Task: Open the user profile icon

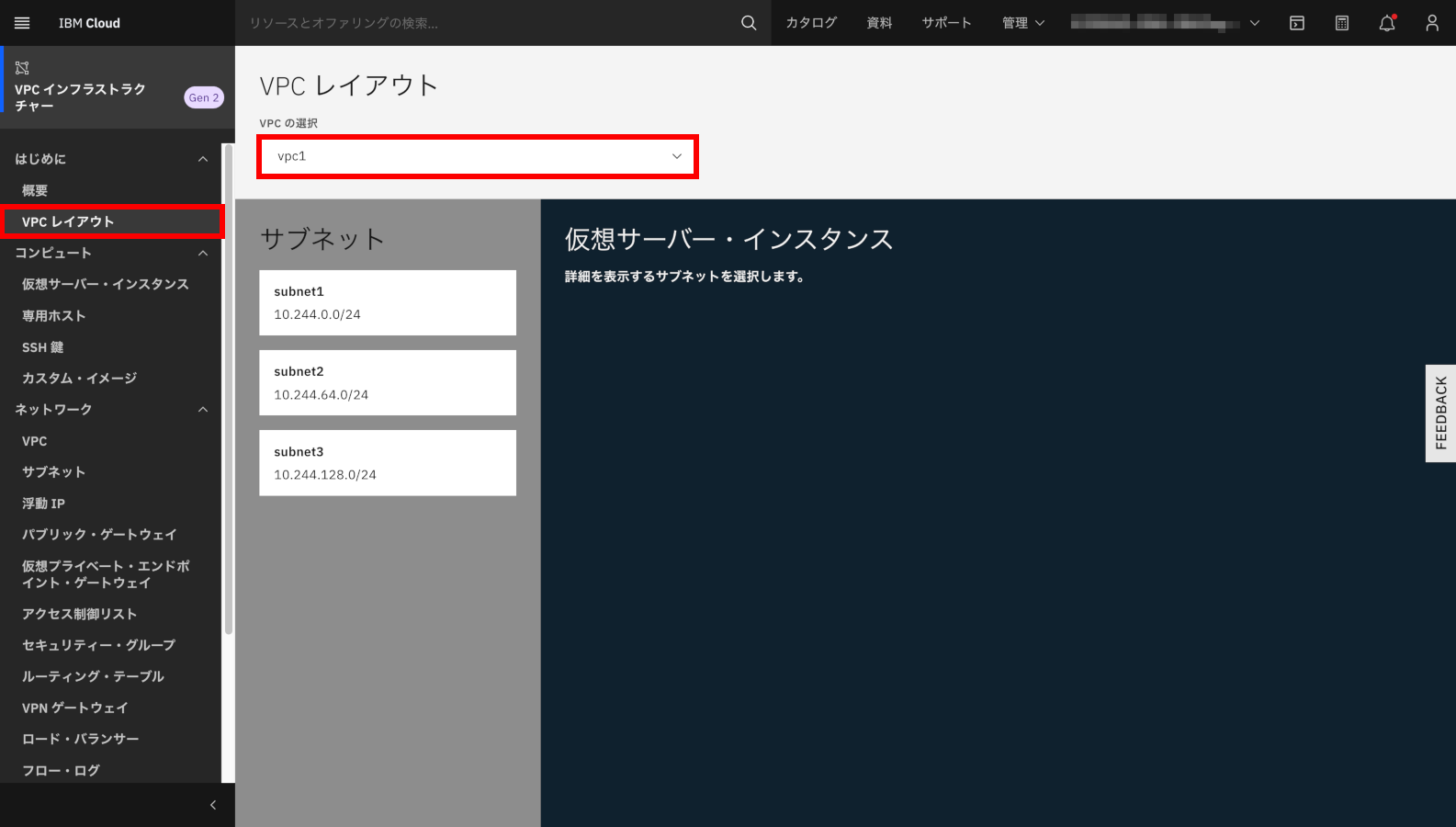Action: pyautogui.click(x=1432, y=23)
